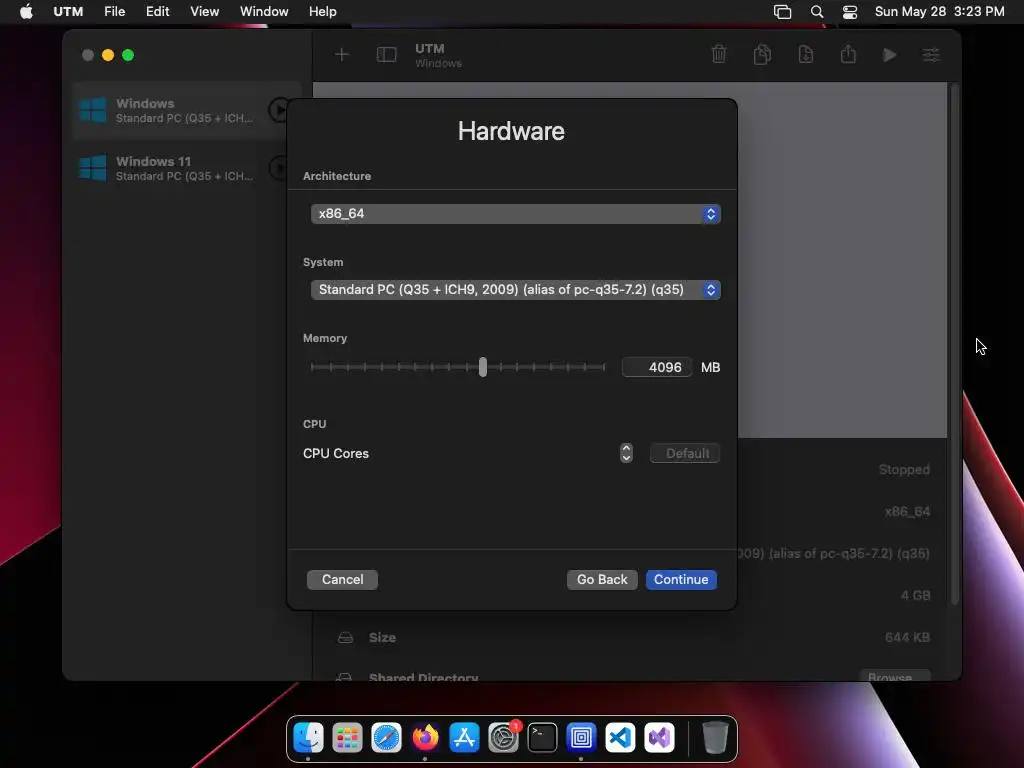The image size is (1024, 768).
Task: Open the UTM app menu
Action: coord(68,12)
